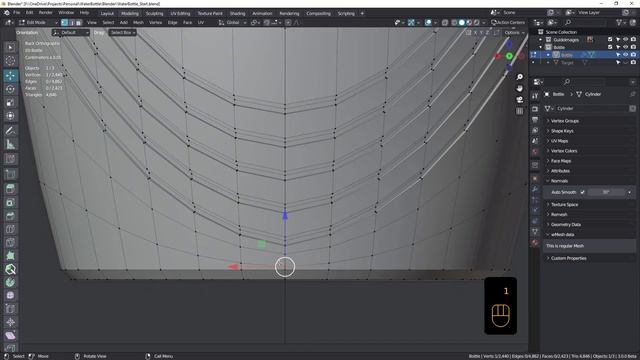Switch to wireframe viewport shading
This screenshot has width=640, height=360.
454,22
